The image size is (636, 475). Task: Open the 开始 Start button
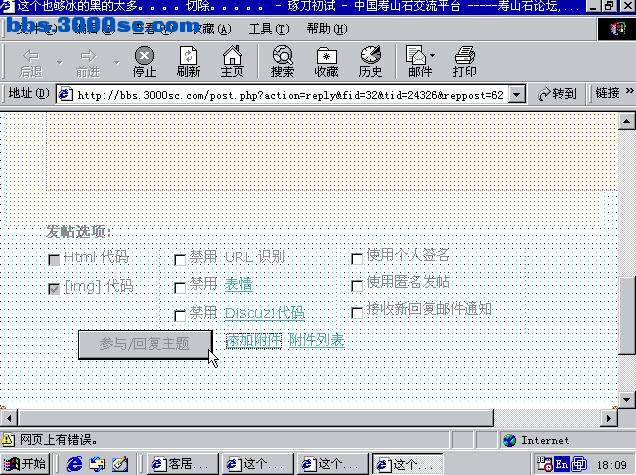point(25,464)
